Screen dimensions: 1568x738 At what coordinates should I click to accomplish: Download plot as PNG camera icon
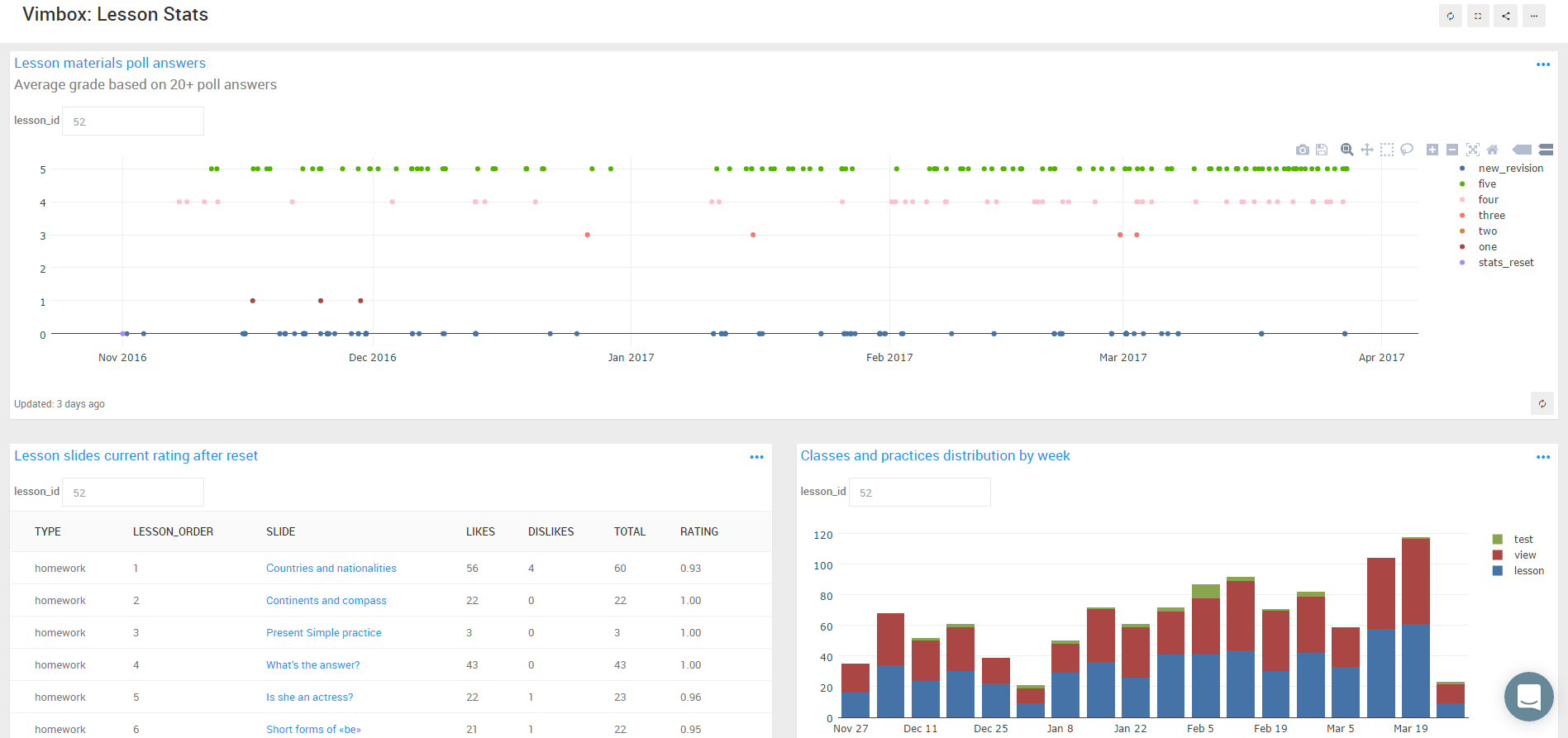point(1303,150)
